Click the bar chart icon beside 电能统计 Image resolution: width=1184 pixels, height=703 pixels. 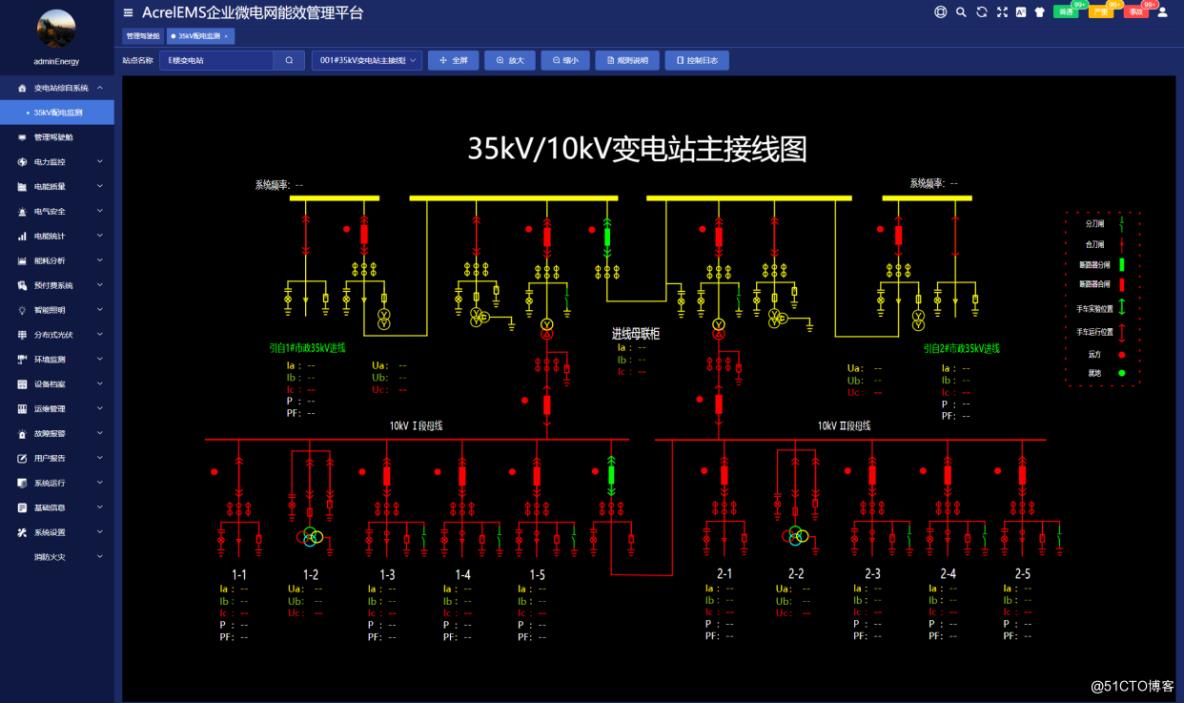(22, 236)
